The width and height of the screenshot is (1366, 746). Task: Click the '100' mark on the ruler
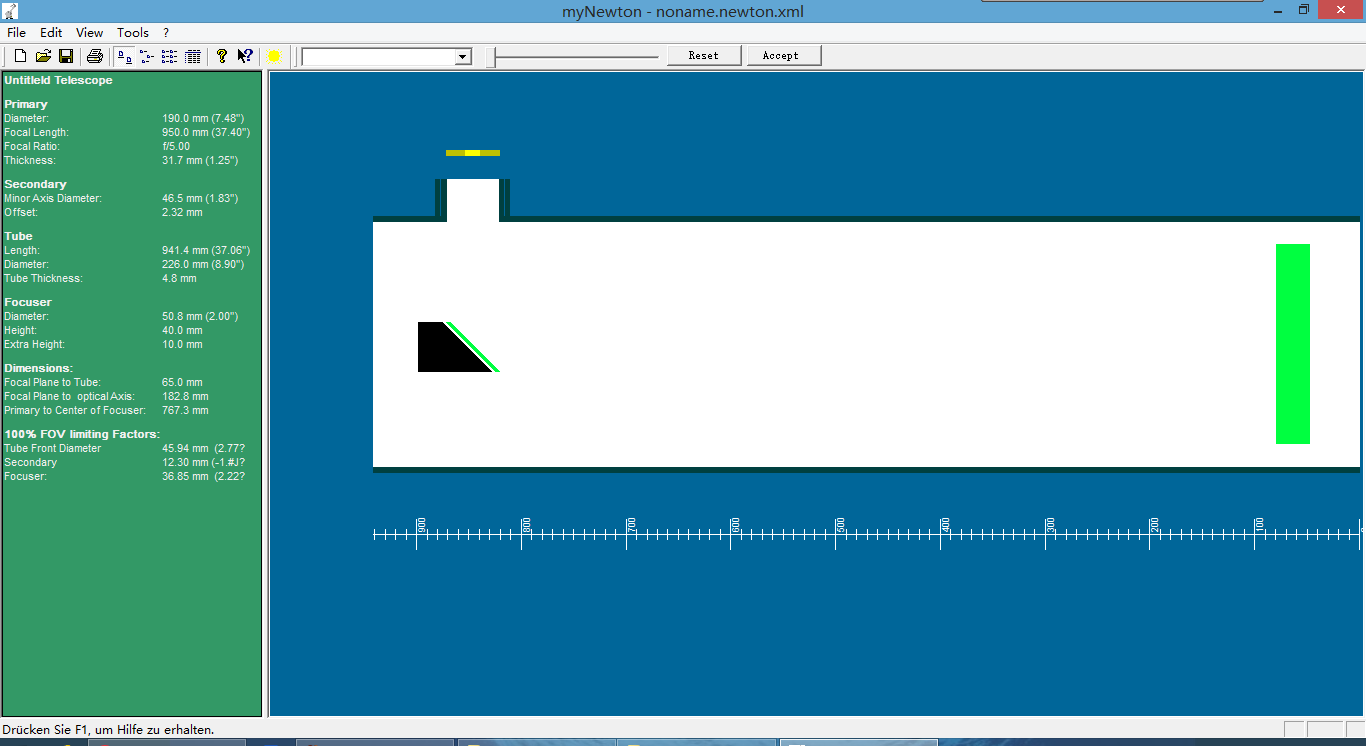1260,524
